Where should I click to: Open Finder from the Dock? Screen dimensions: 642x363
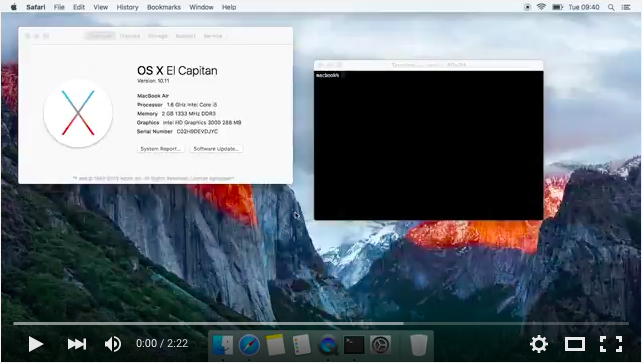tap(223, 345)
